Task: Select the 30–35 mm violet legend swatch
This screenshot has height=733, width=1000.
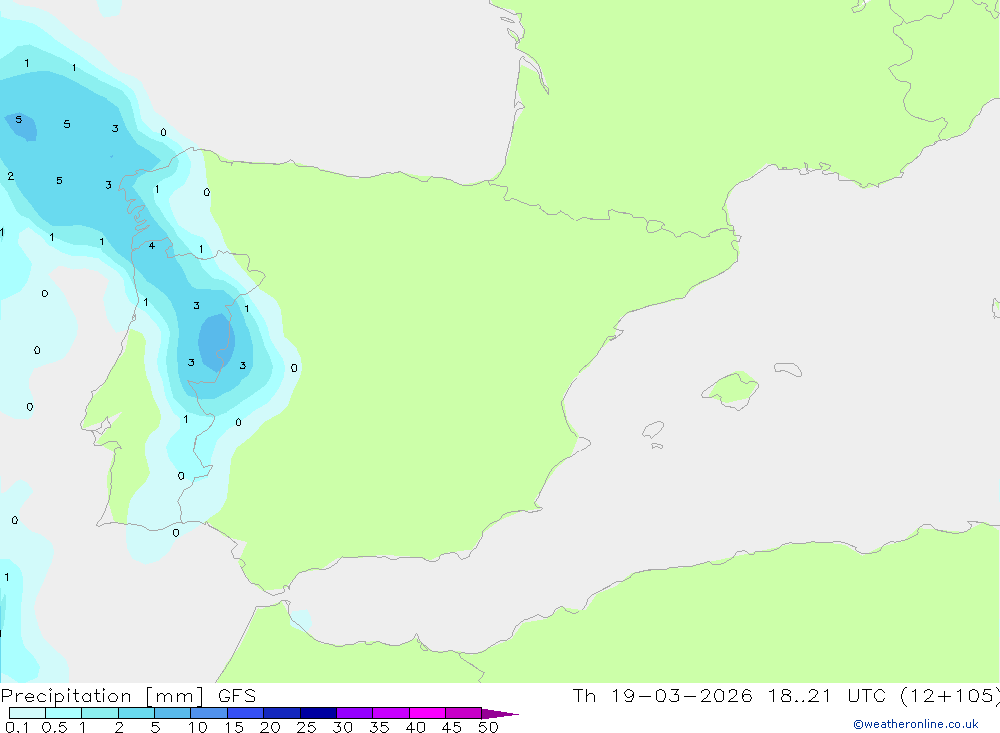Action: (354, 713)
